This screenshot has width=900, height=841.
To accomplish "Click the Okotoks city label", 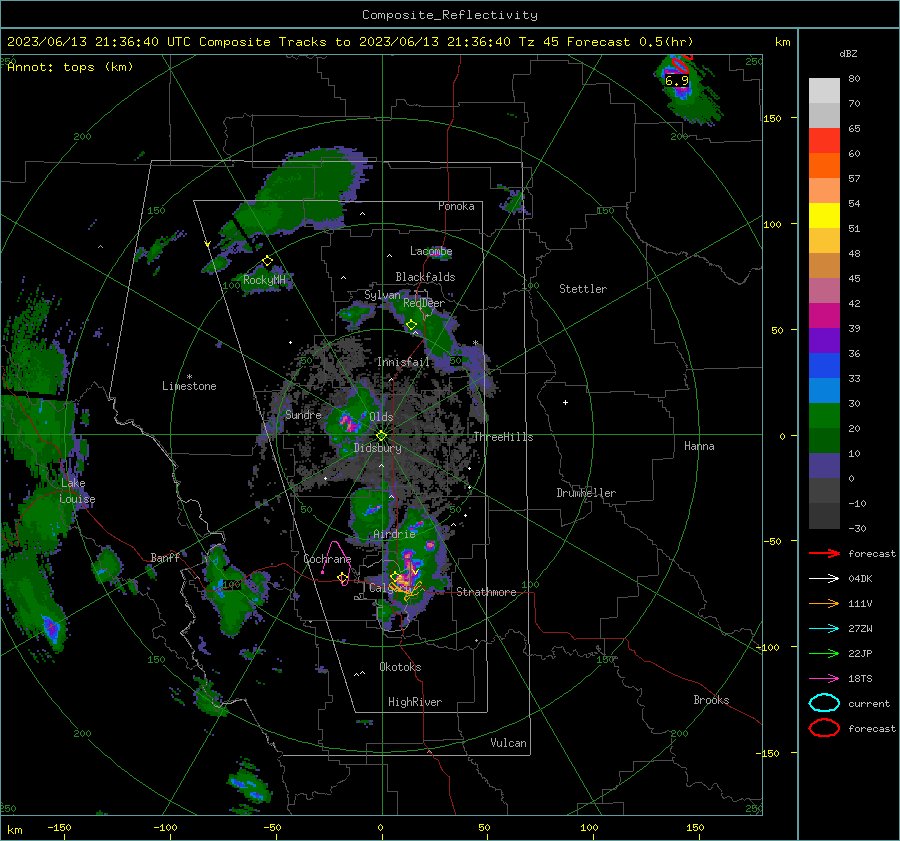I will (x=400, y=666).
